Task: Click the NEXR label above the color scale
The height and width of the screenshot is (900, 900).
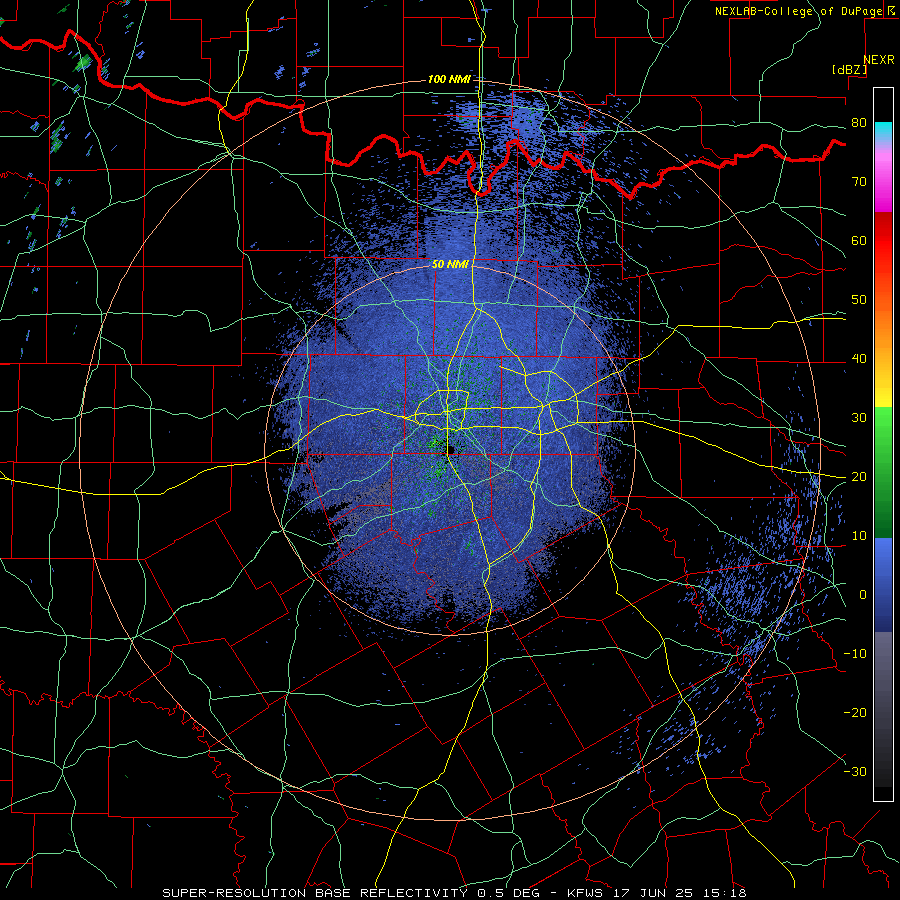Action: (x=879, y=60)
